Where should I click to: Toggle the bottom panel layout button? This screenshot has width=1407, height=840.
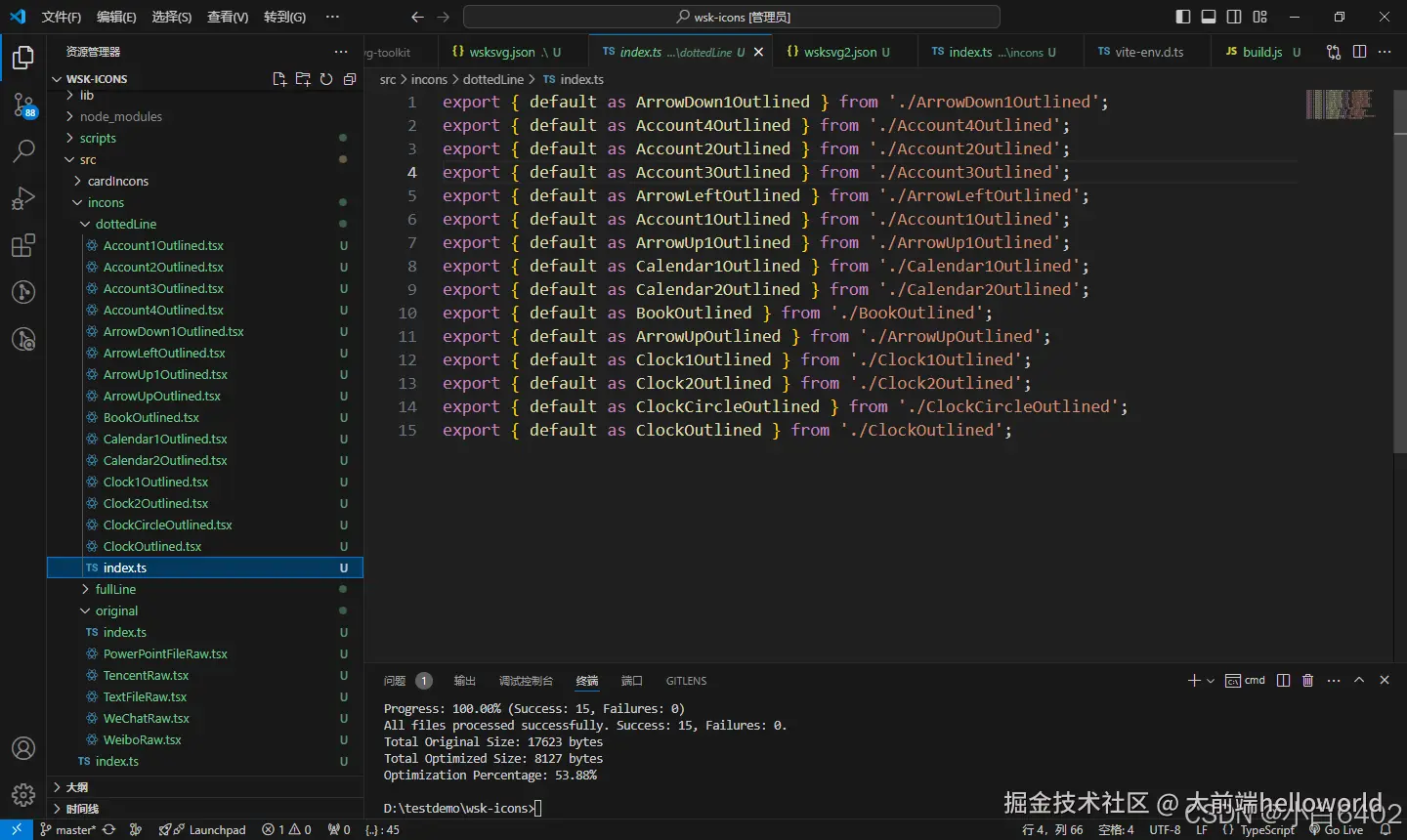[x=1209, y=17]
